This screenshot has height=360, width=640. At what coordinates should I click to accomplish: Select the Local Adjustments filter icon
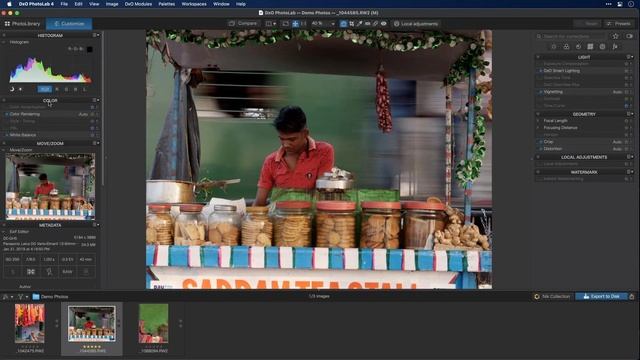pyautogui.click(x=602, y=47)
